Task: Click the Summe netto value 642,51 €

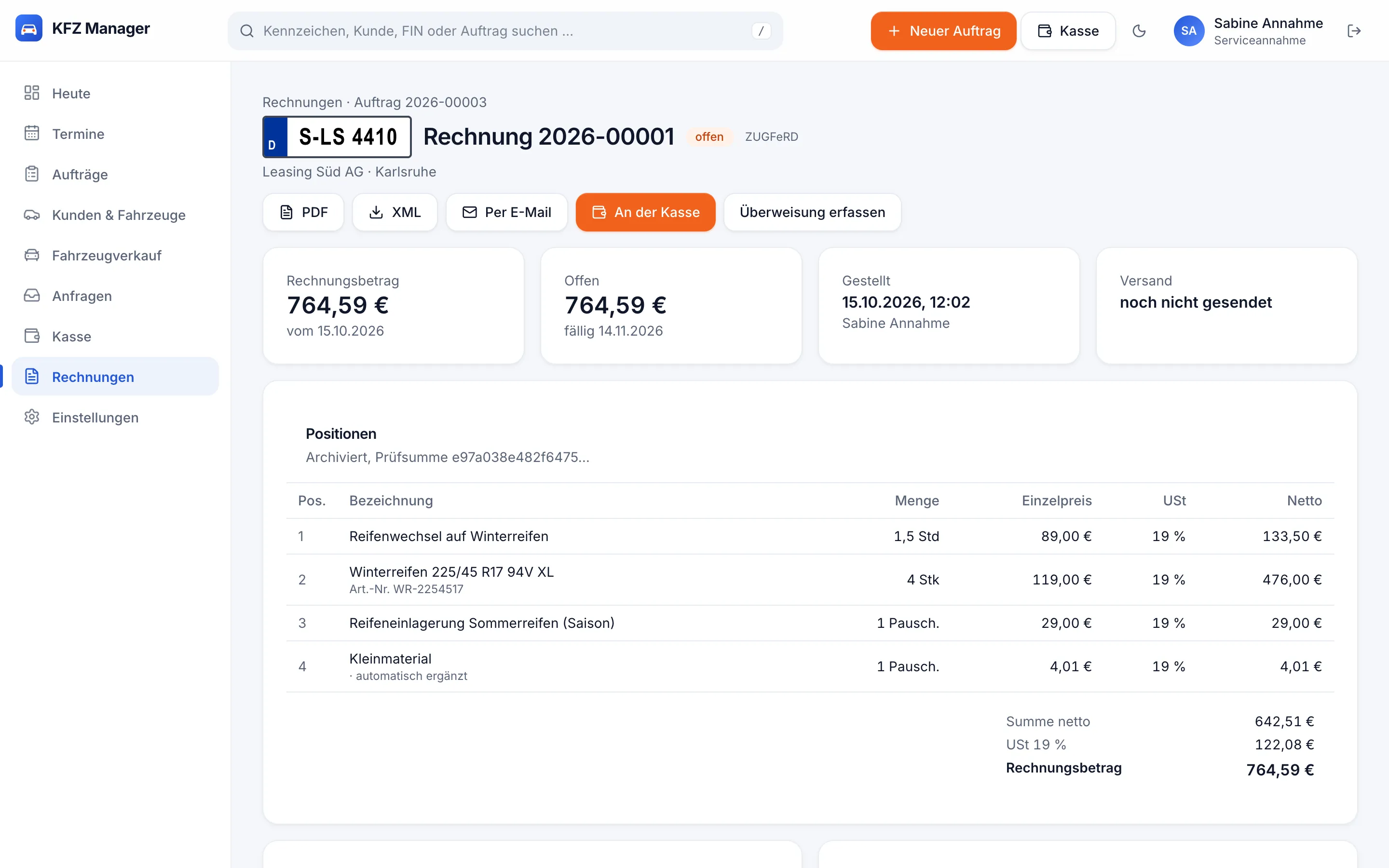Action: coord(1284,721)
